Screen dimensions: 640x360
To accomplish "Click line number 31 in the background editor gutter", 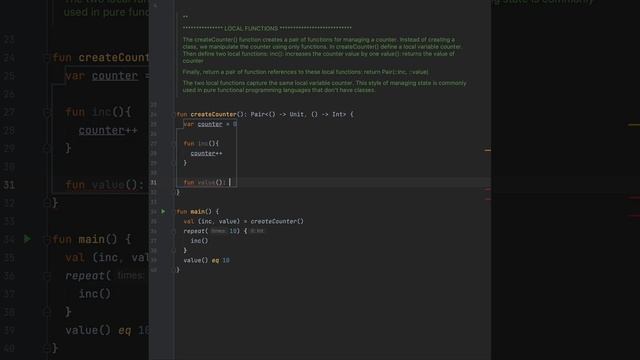I will (x=9, y=185).
